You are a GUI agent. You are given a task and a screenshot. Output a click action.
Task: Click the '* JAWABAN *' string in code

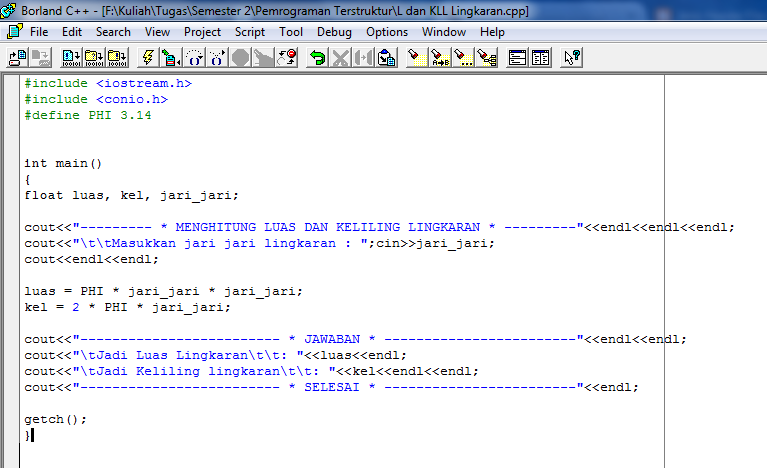[x=332, y=339]
